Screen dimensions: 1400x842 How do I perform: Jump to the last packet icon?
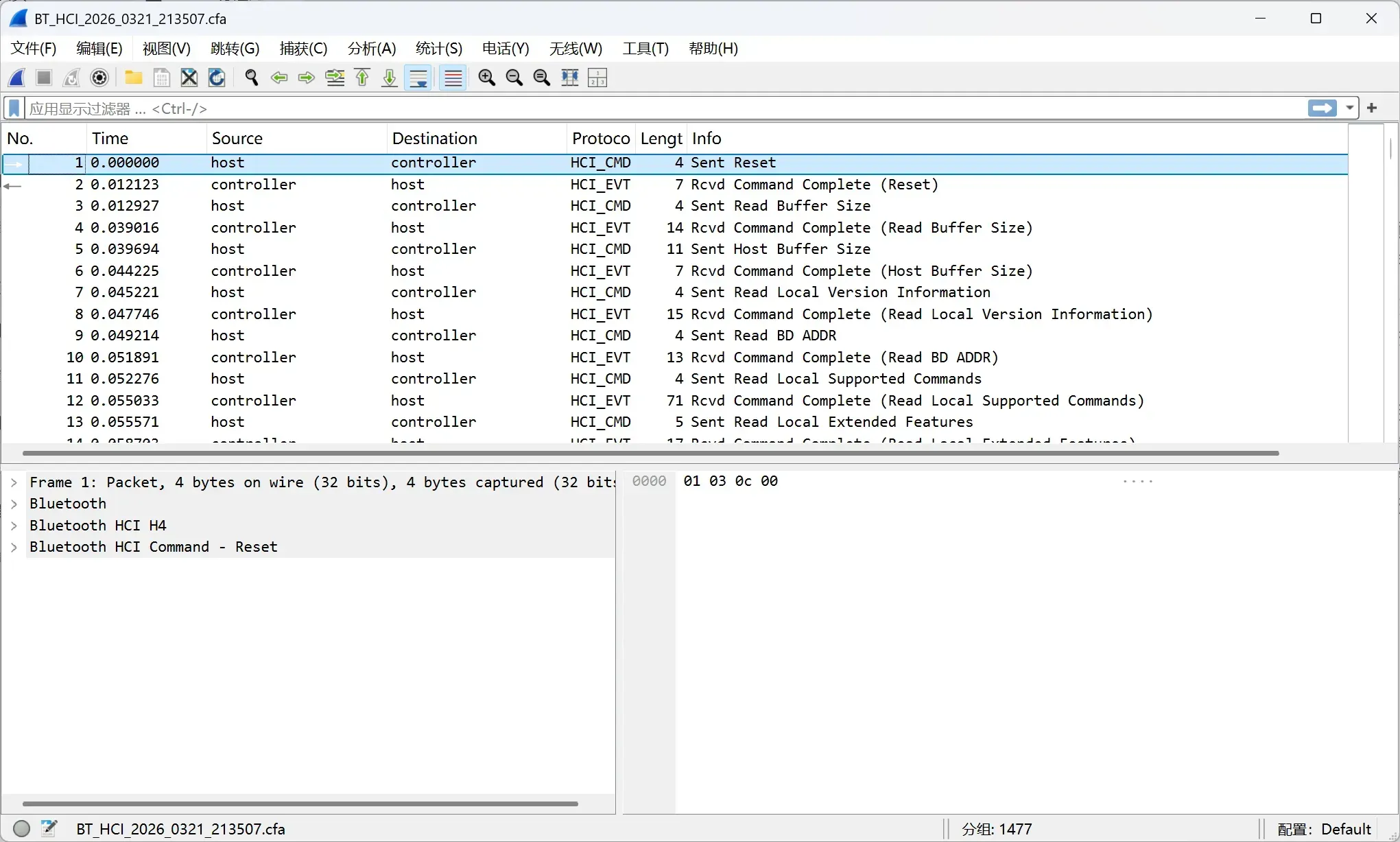tap(390, 78)
